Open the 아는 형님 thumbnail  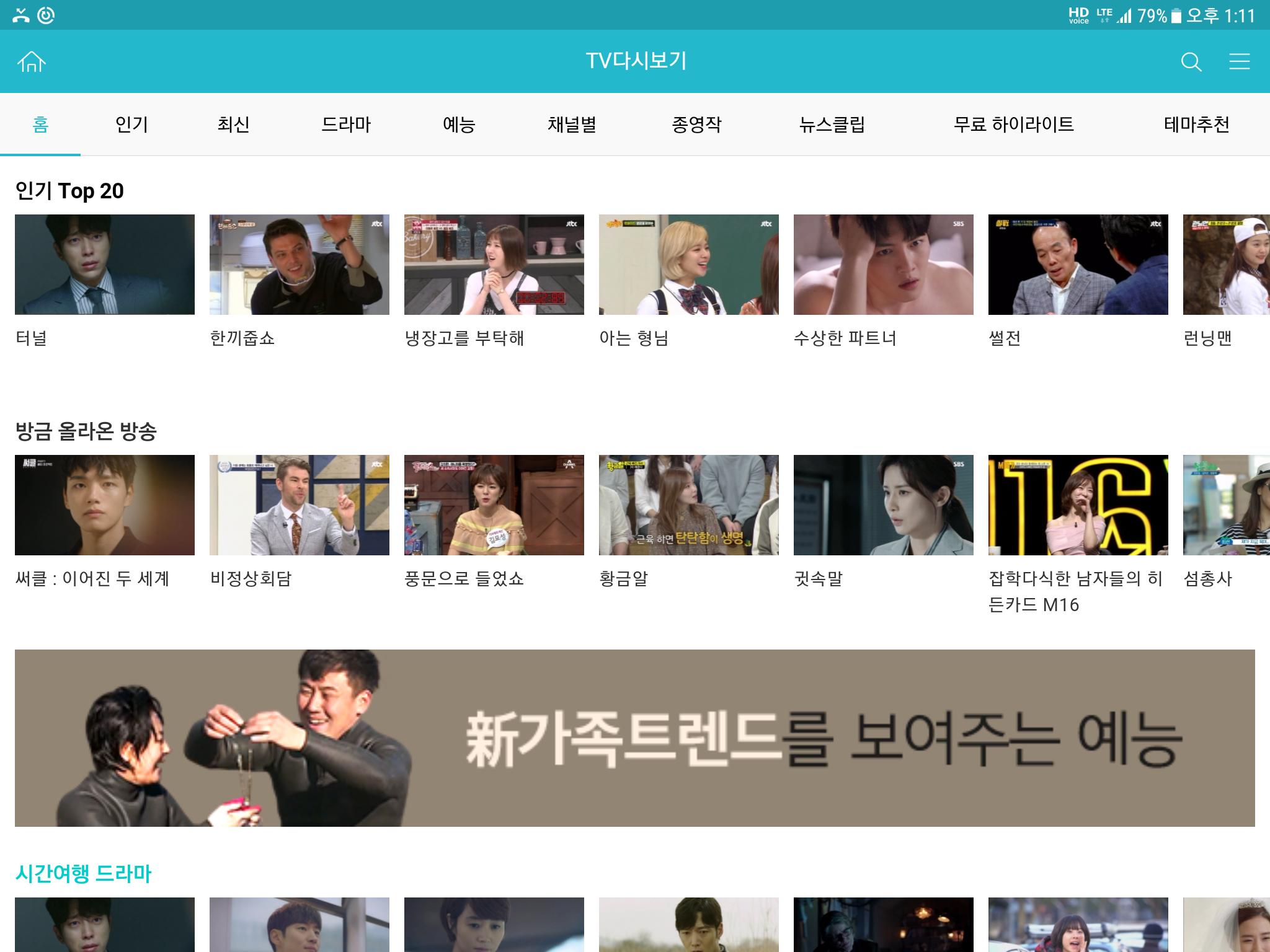click(x=689, y=265)
